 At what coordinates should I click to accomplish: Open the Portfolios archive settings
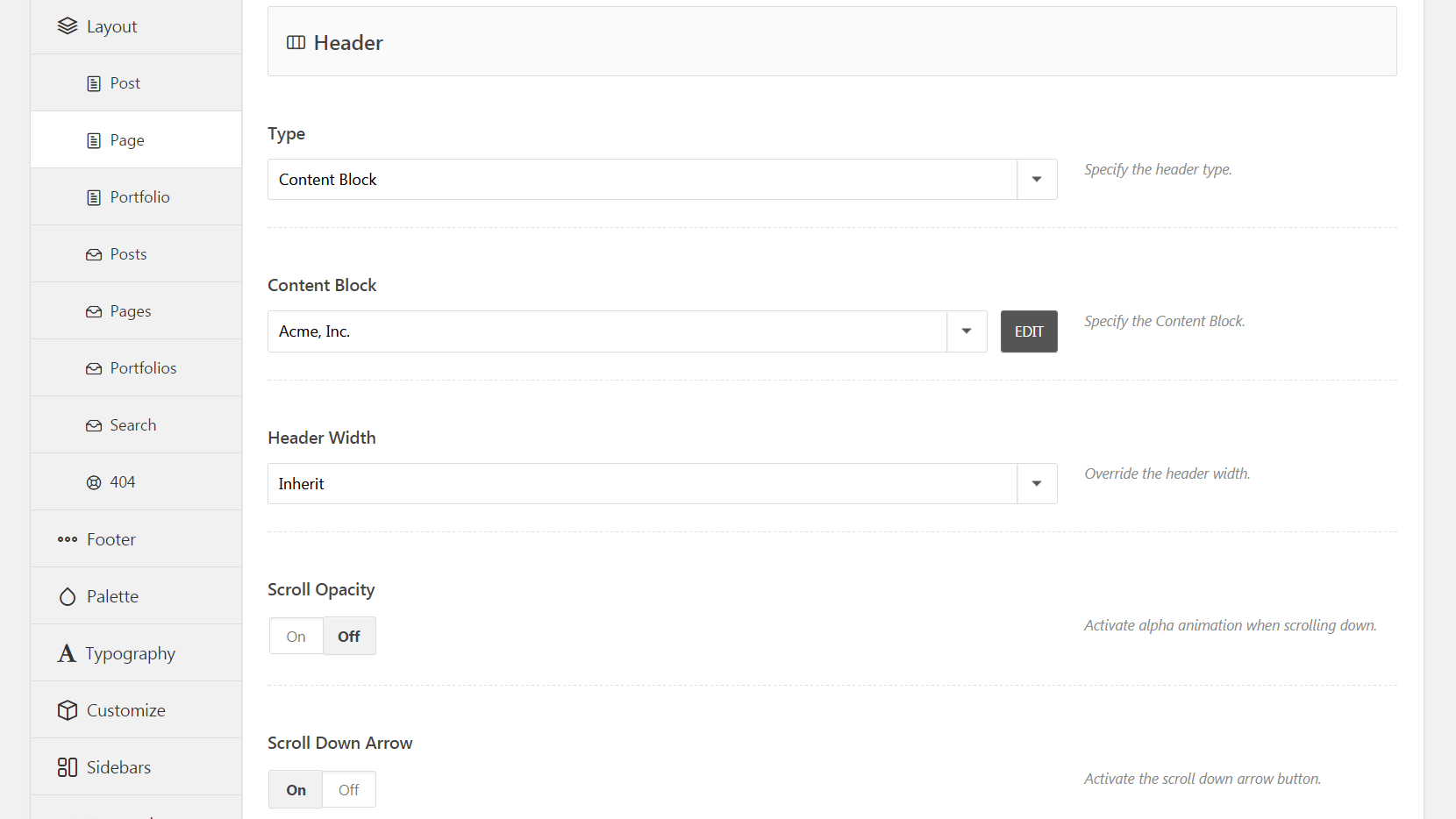point(136,368)
